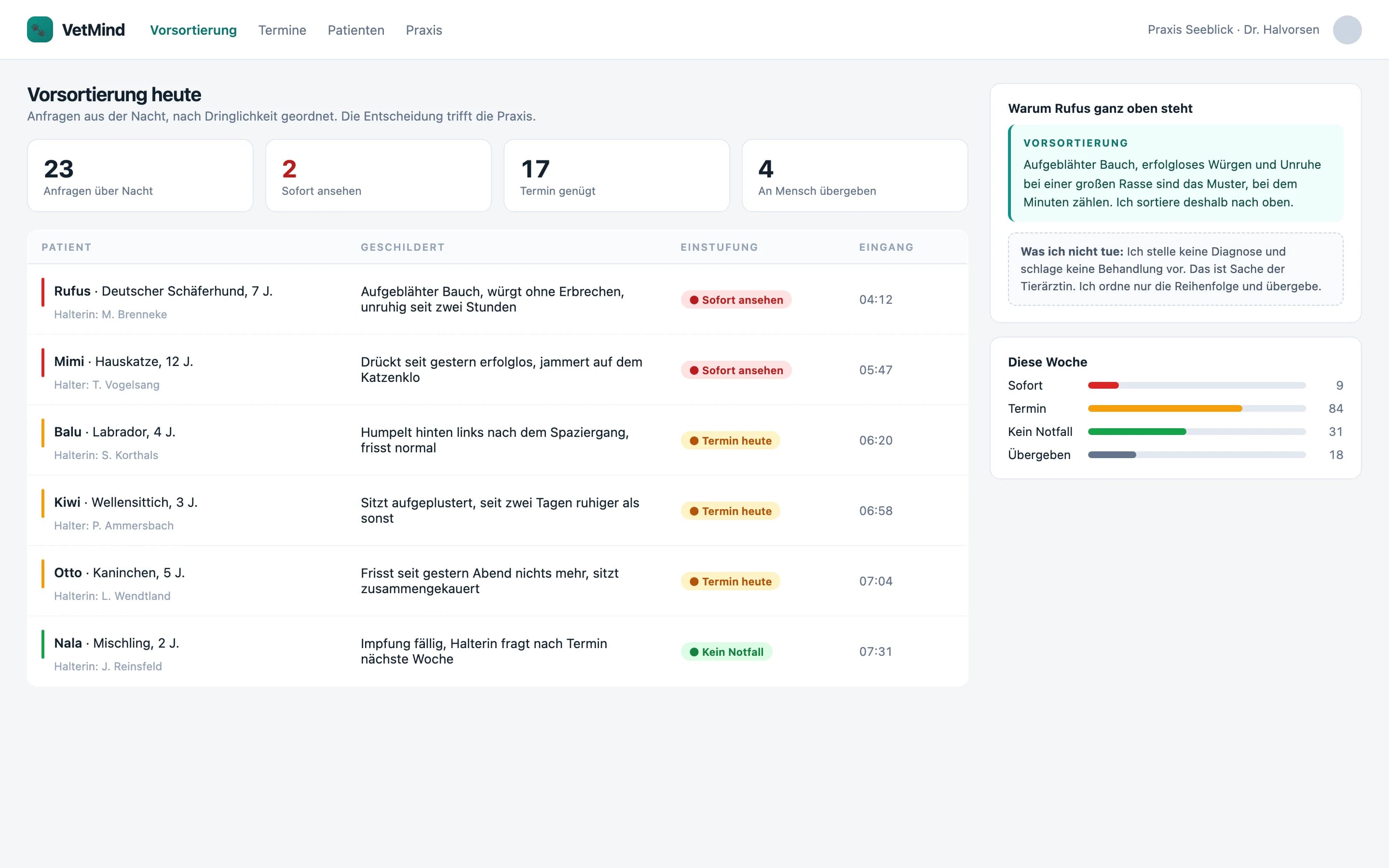Image resolution: width=1389 pixels, height=868 pixels.
Task: Click Balu's description Humpelt hinten links
Action: (495, 441)
